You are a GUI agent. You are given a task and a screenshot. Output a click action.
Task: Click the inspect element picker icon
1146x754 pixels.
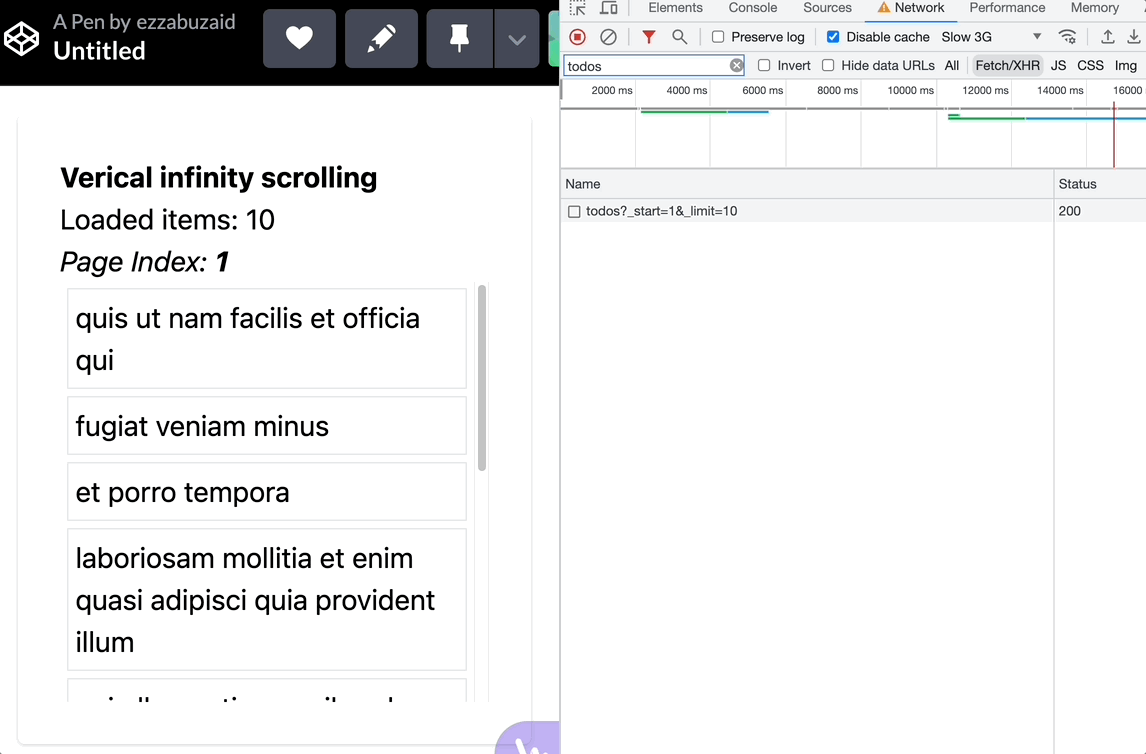578,8
